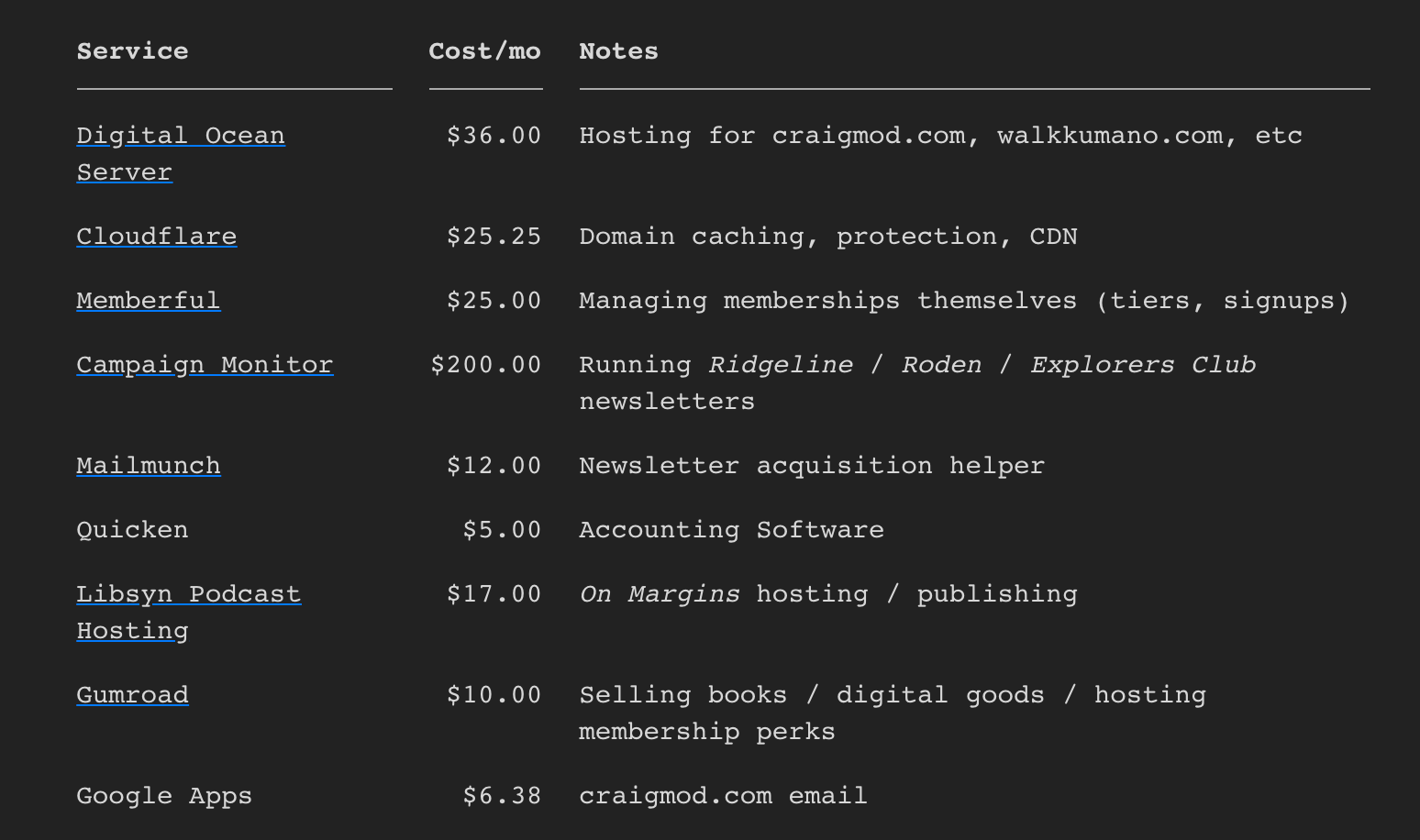This screenshot has width=1420, height=840.
Task: Follow the Campaign Monitor link
Action: coord(205,365)
